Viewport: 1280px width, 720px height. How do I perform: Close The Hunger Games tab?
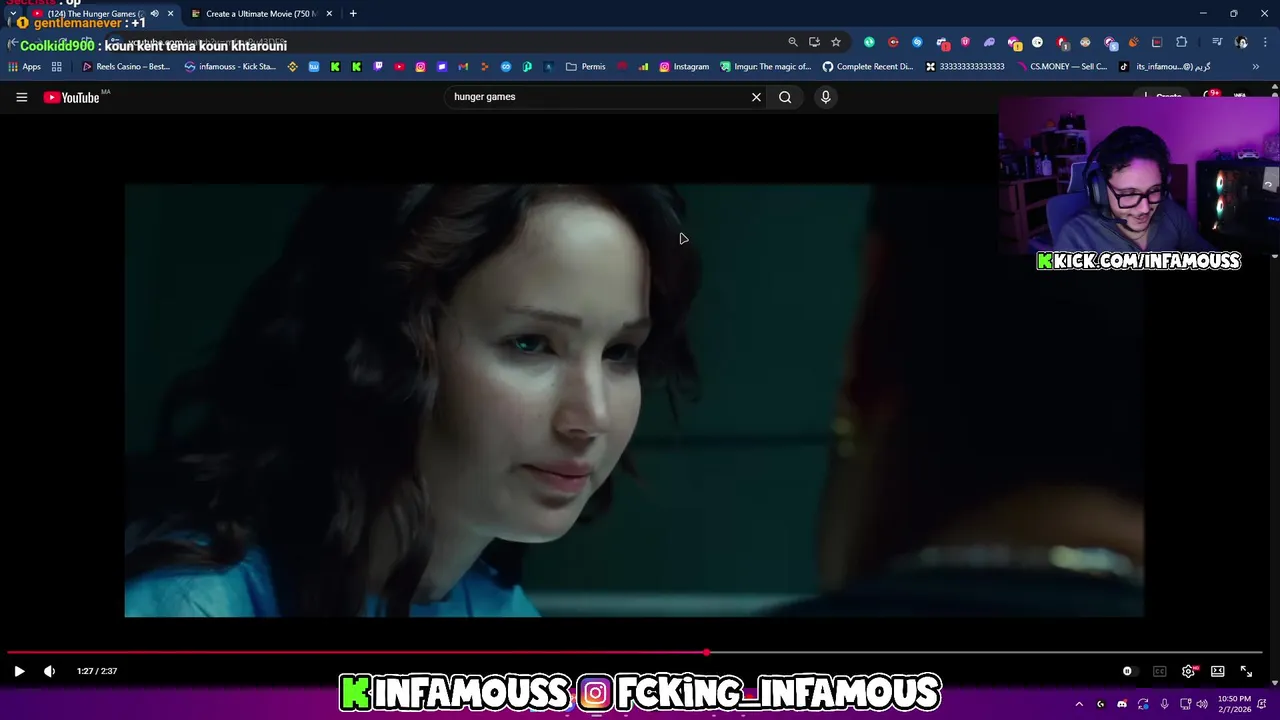click(170, 14)
